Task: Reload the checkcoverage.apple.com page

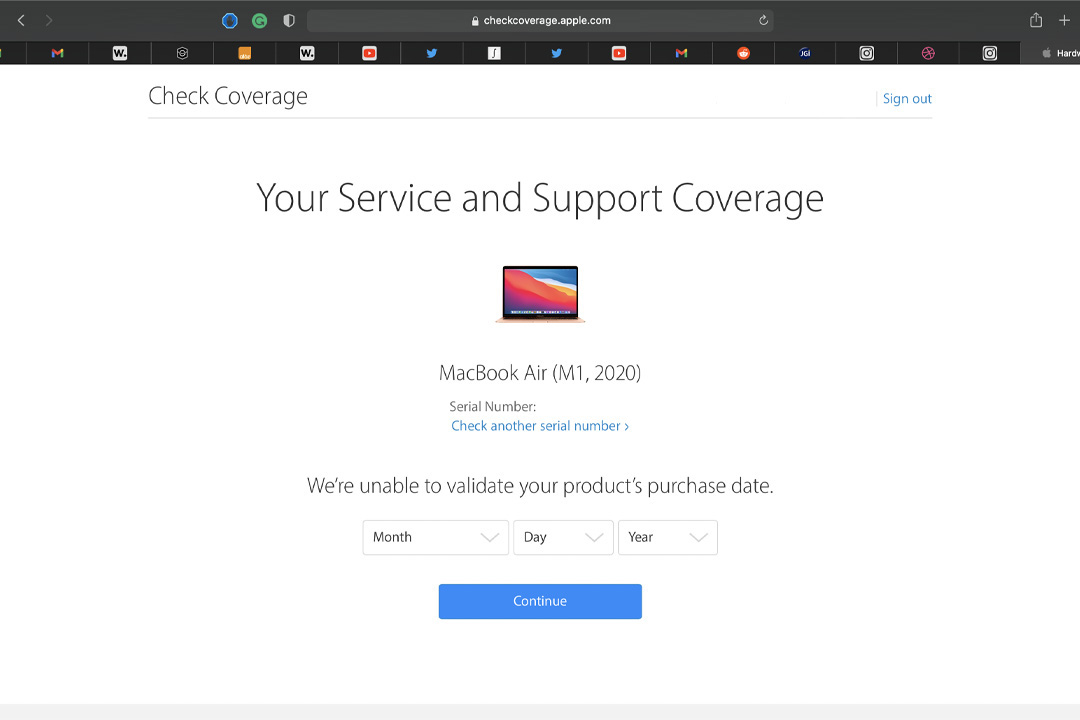Action: 763,21
